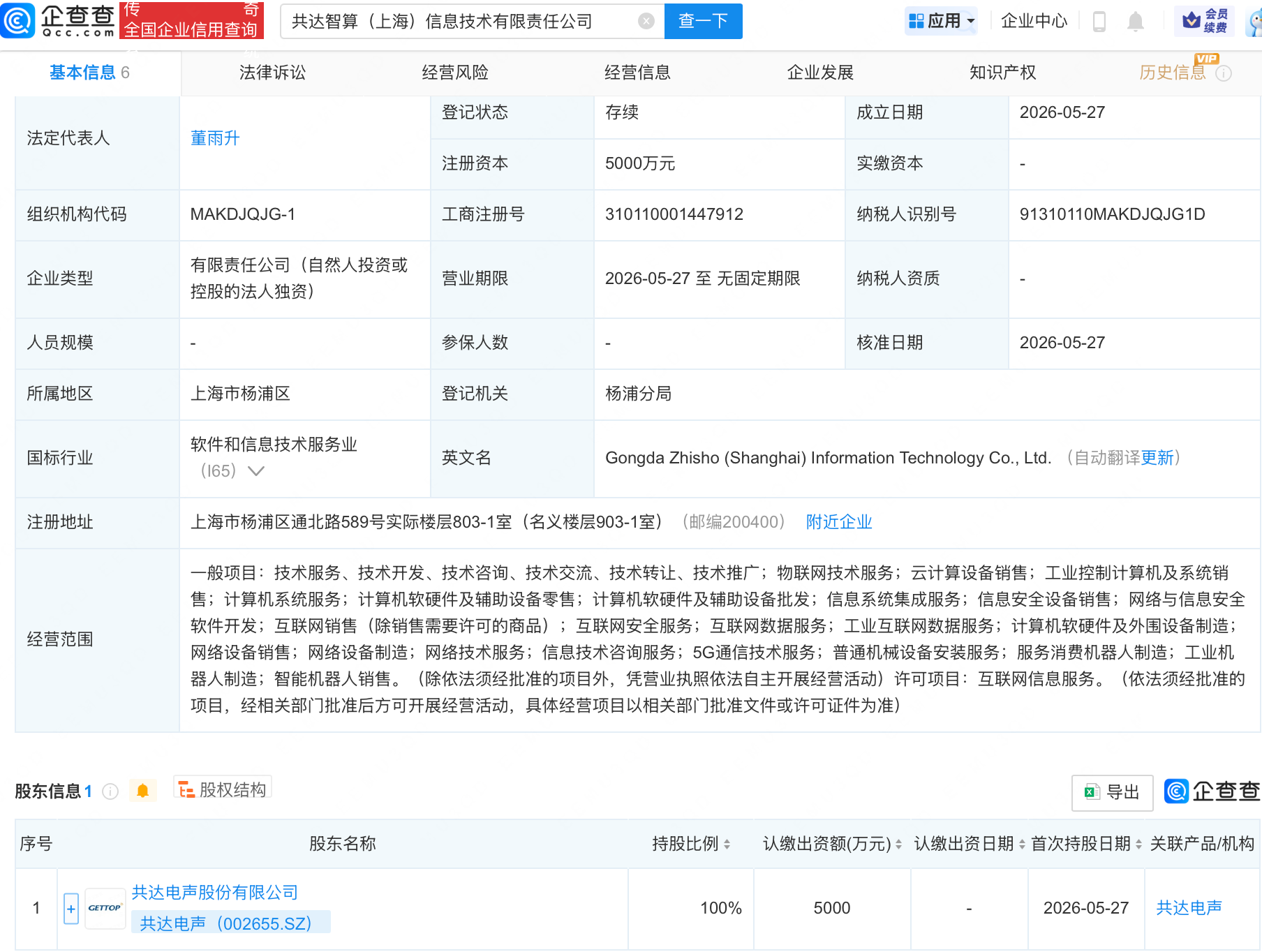Click the 共达电声 (002655.SZ) stock tag

pos(231,923)
